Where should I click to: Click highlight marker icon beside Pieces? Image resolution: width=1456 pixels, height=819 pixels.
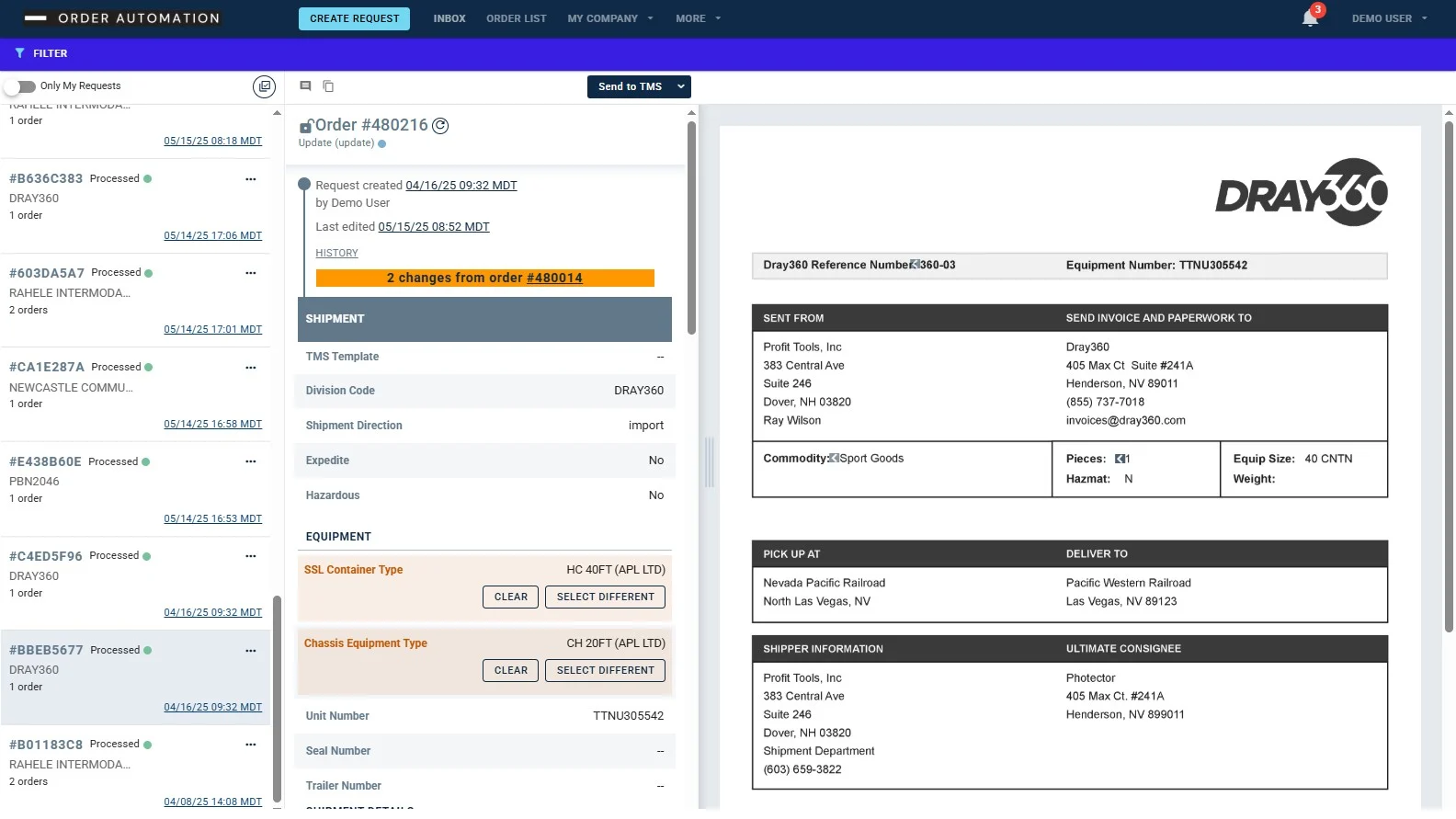tap(1120, 459)
